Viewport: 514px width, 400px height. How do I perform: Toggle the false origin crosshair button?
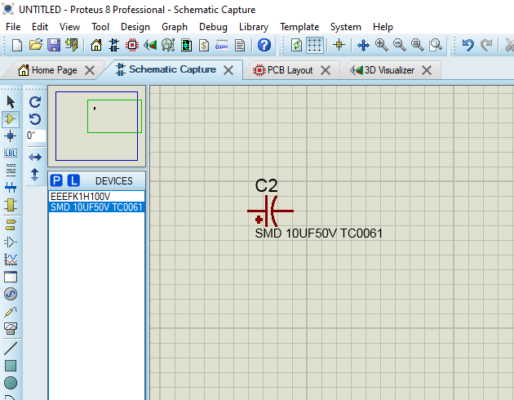click(339, 45)
